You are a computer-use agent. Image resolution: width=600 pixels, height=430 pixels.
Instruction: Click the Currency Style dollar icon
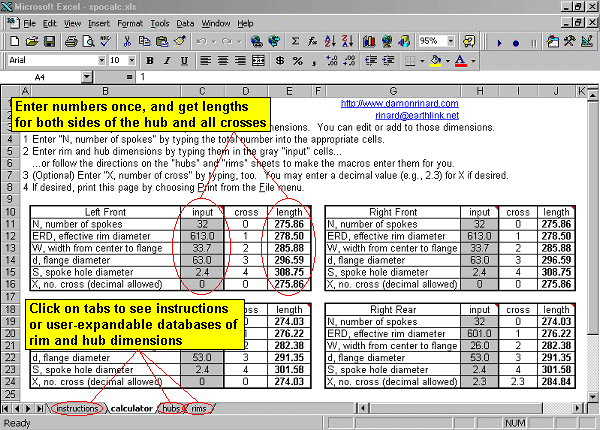(280, 60)
